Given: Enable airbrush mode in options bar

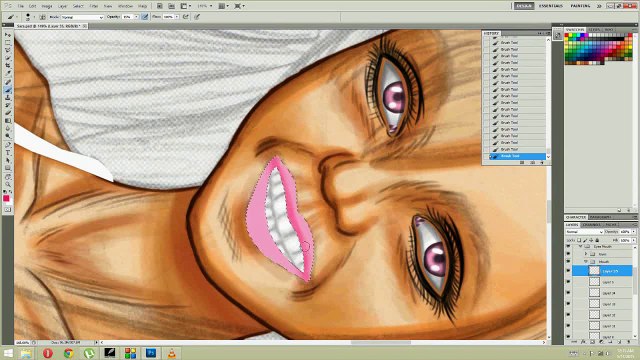Looking at the screenshot, I should coord(186,17).
